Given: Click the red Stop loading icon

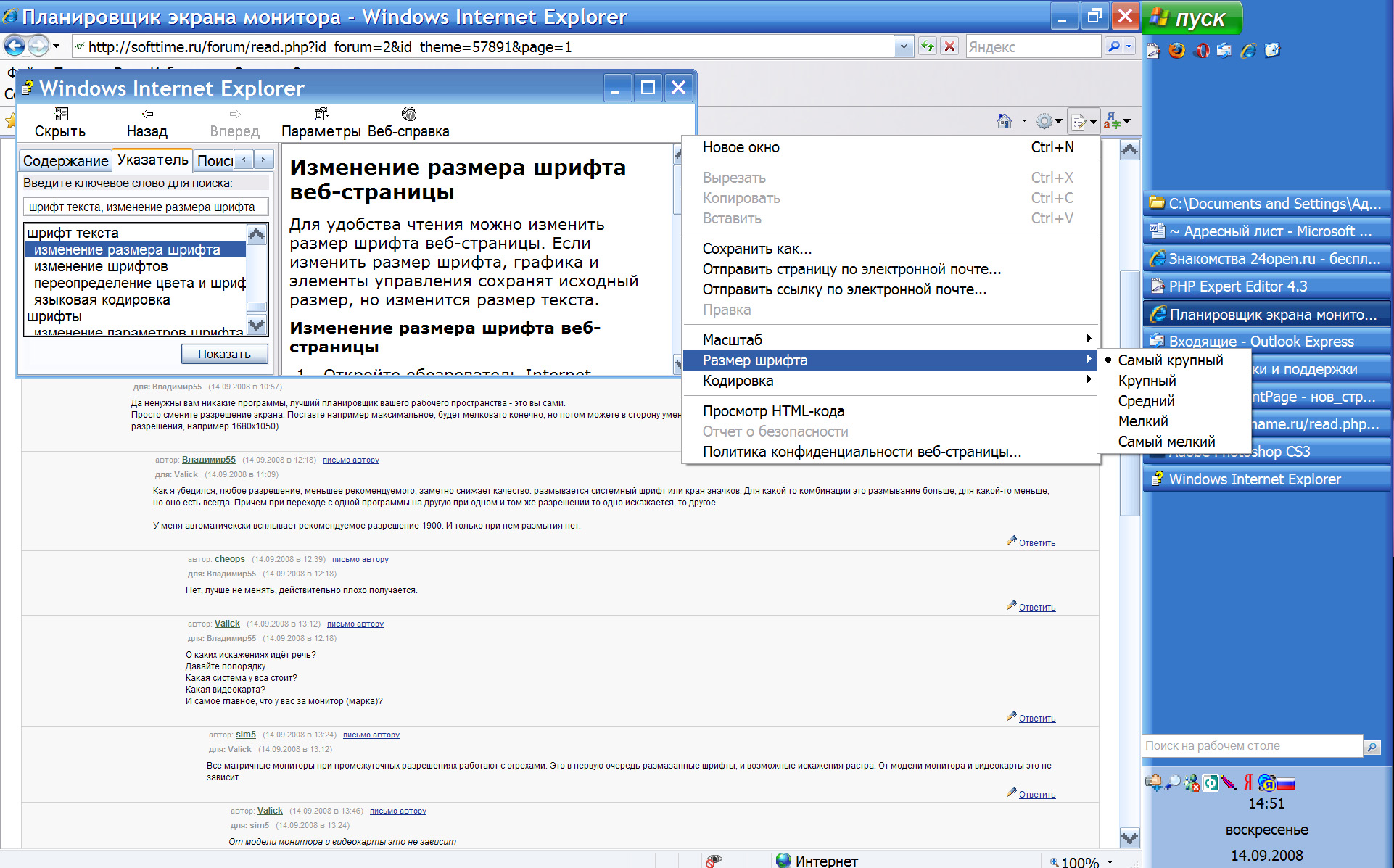Looking at the screenshot, I should 949,46.
